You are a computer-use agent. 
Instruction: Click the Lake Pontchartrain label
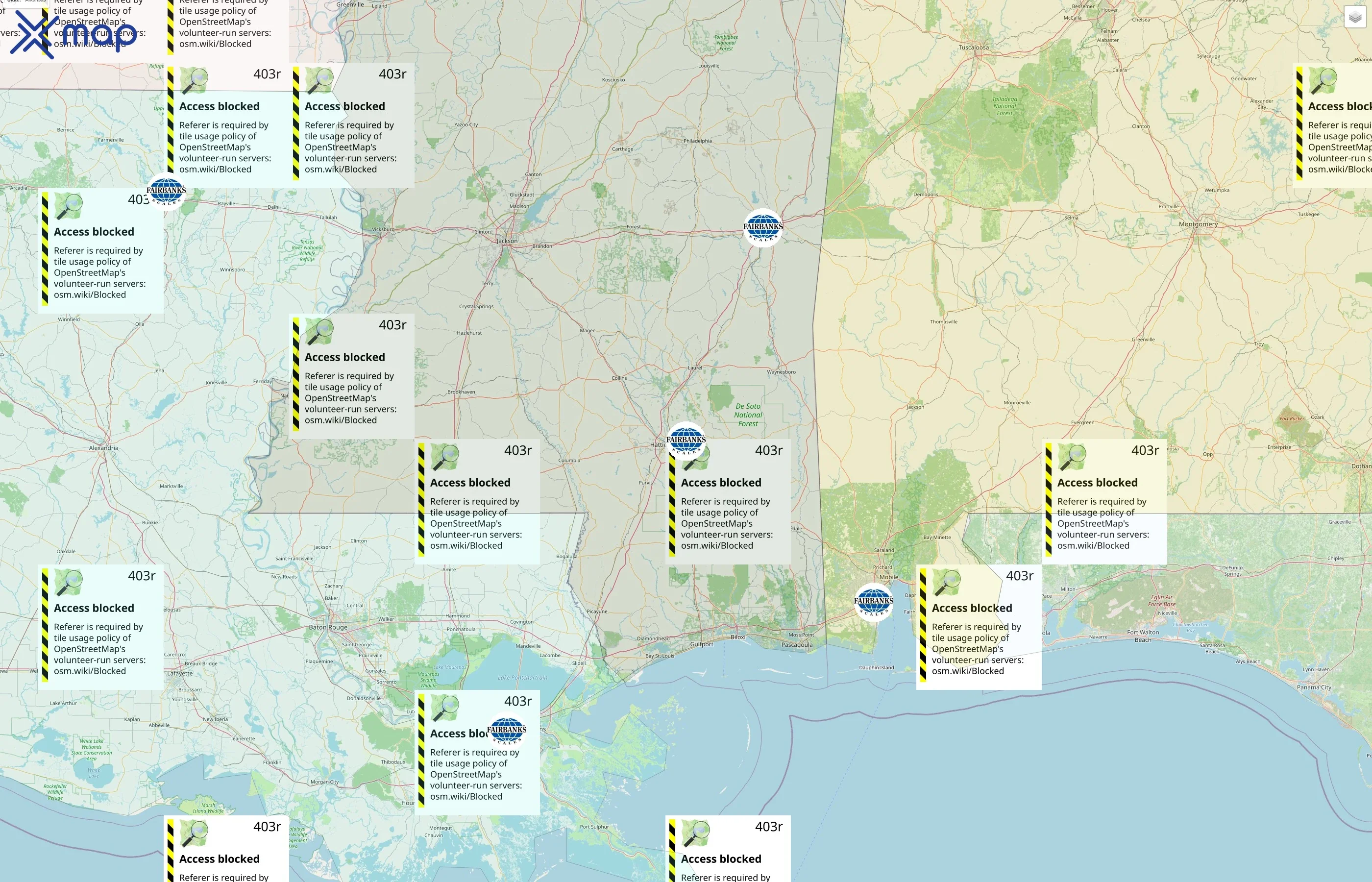(522, 678)
